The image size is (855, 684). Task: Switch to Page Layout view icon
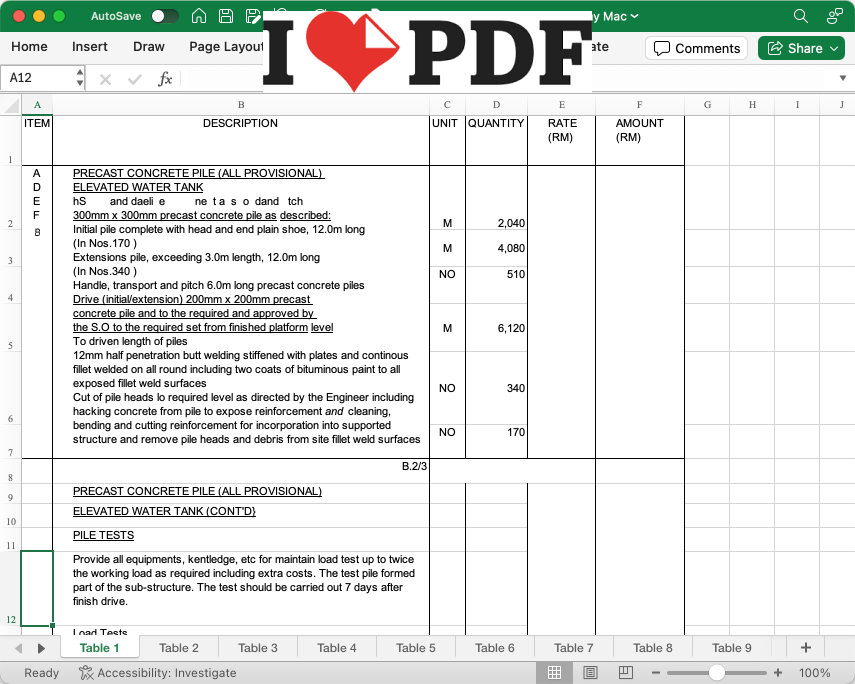(590, 673)
